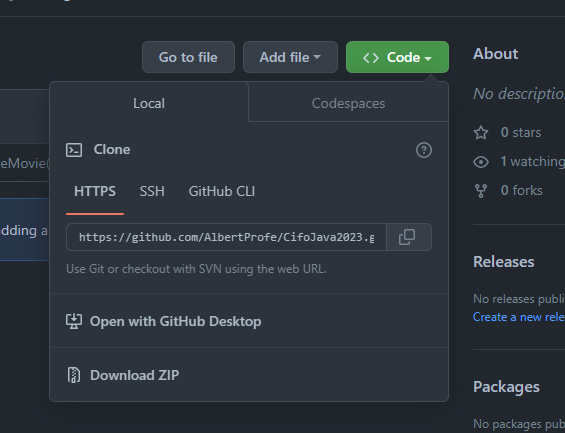Select the SSH clone option

click(152, 191)
